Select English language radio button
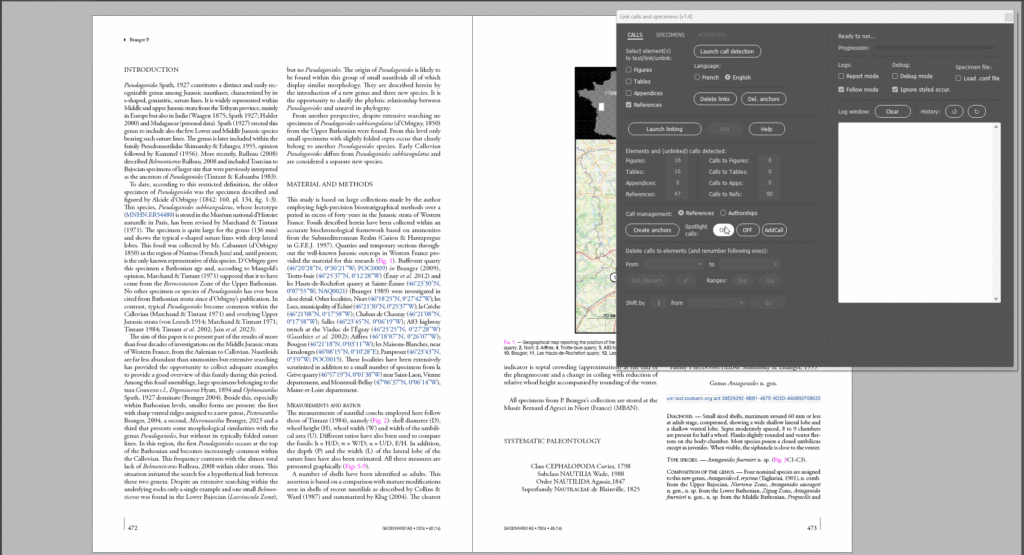This screenshot has width=1024, height=555. point(728,77)
